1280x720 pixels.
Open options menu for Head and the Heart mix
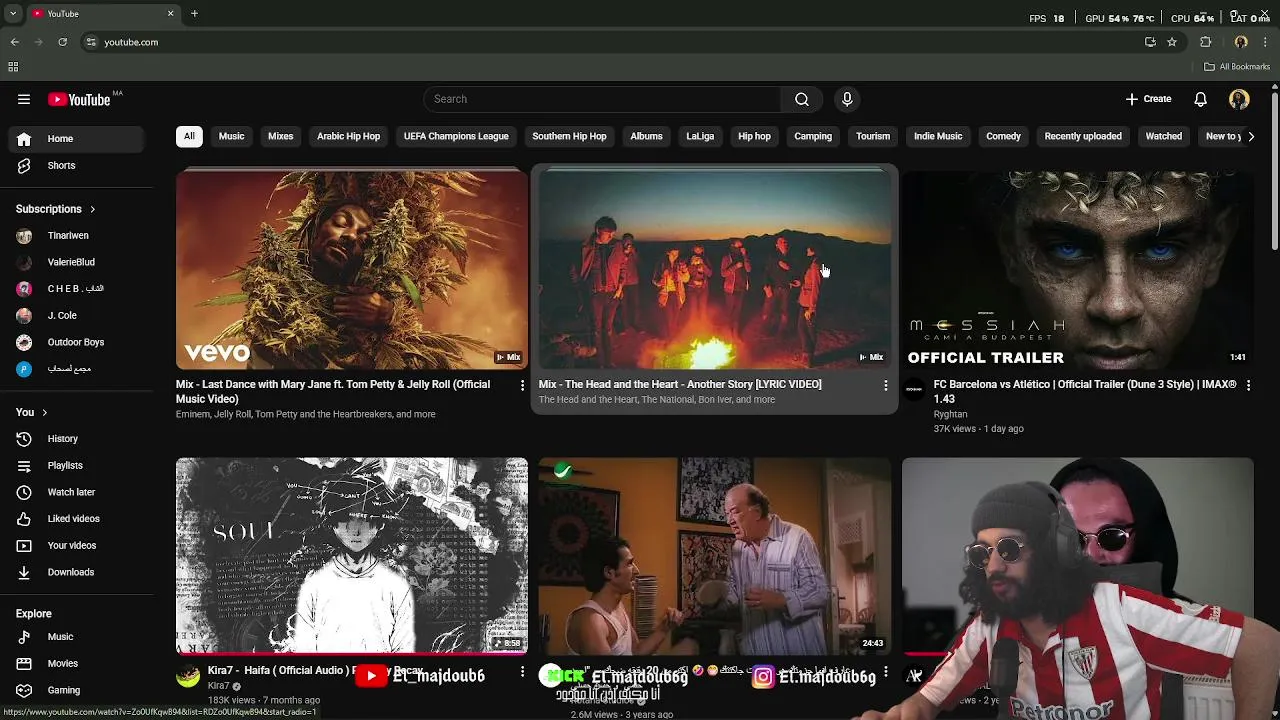(885, 385)
